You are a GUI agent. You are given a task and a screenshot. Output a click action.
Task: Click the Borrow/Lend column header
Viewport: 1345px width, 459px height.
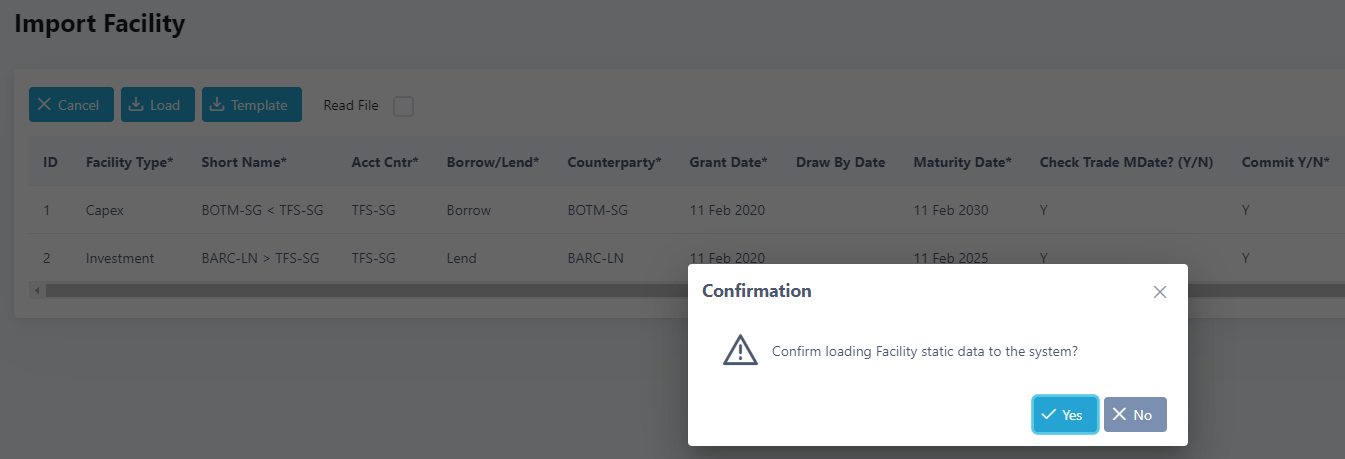[x=493, y=162]
